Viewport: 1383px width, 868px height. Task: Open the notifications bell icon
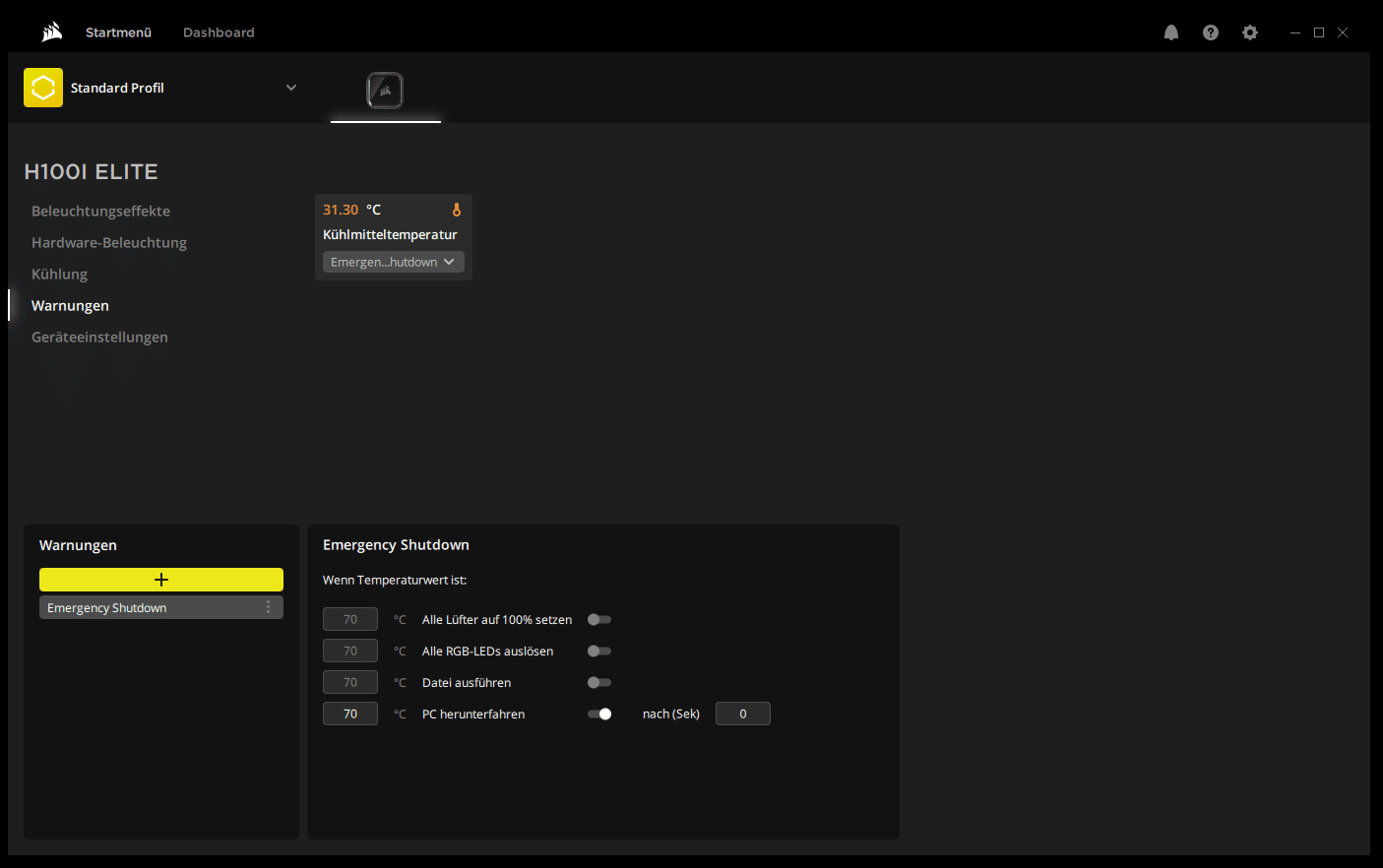click(1171, 32)
